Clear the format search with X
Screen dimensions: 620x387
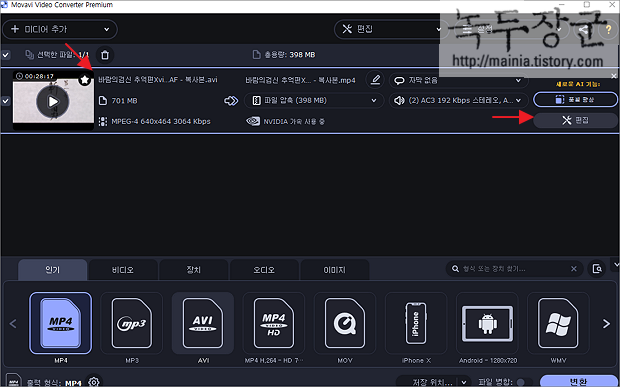click(574, 269)
